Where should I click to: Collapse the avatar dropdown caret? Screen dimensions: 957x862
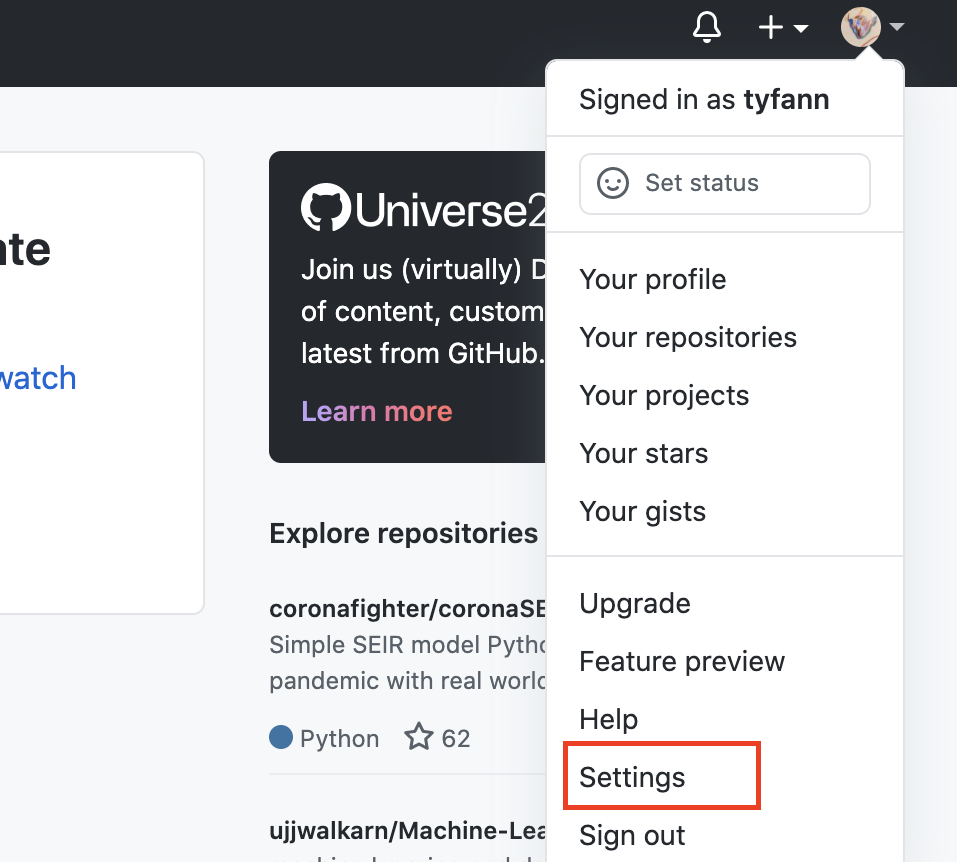coord(897,27)
